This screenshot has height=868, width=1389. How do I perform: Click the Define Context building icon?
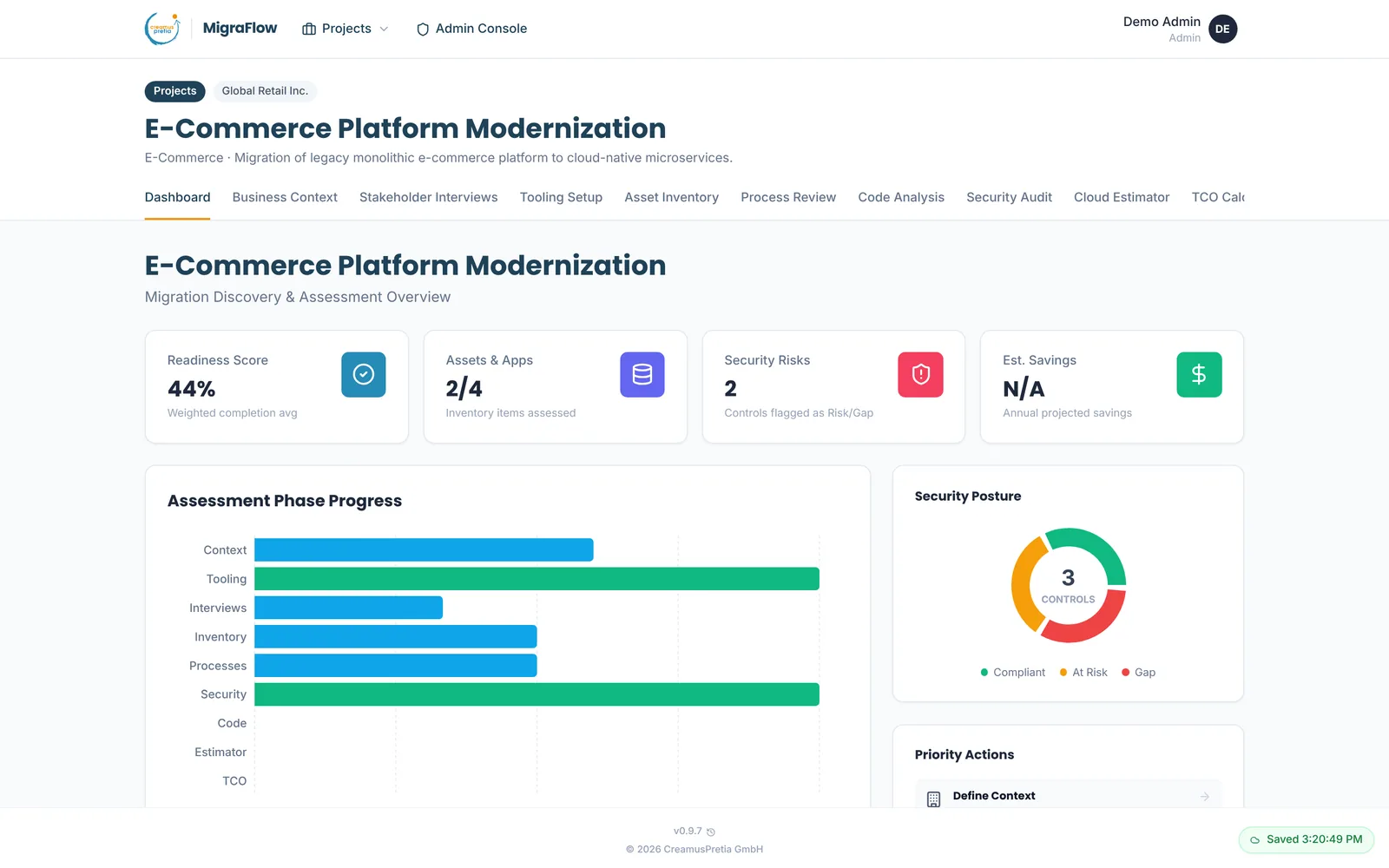pos(933,799)
